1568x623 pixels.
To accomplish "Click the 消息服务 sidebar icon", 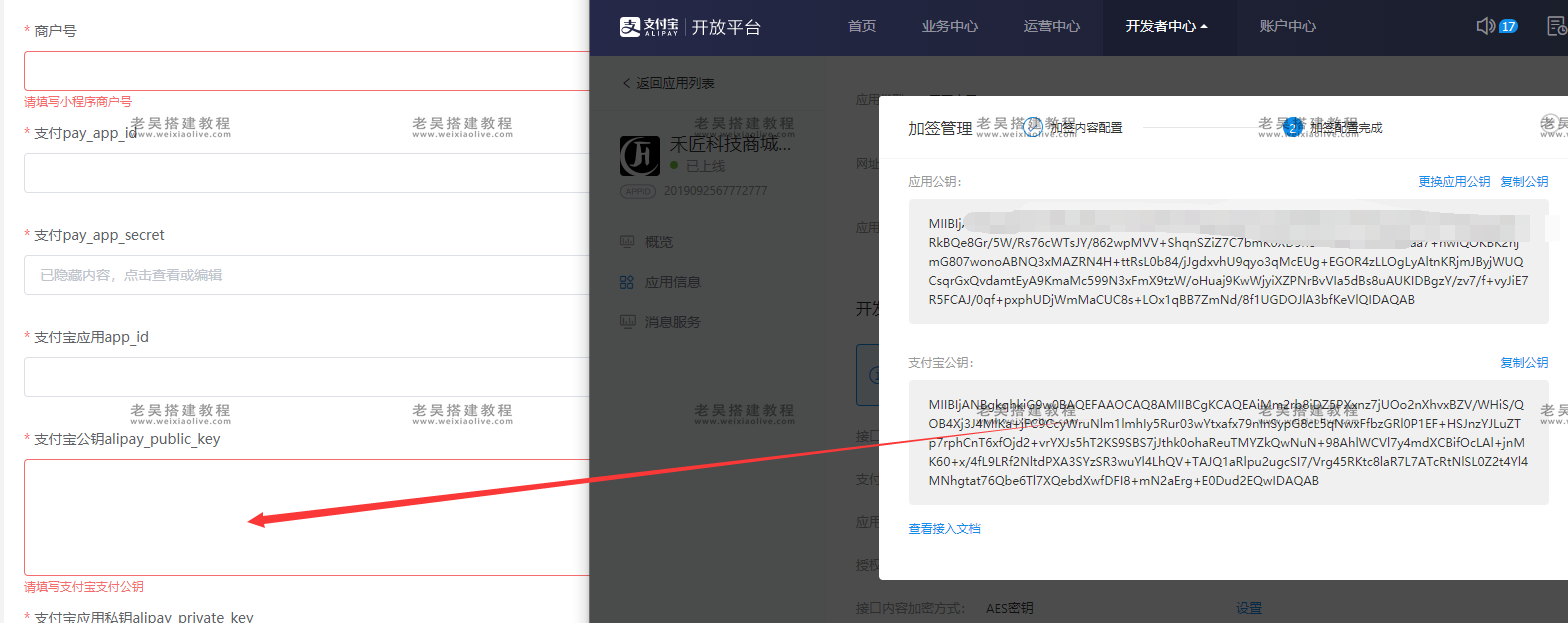I will coord(627,322).
